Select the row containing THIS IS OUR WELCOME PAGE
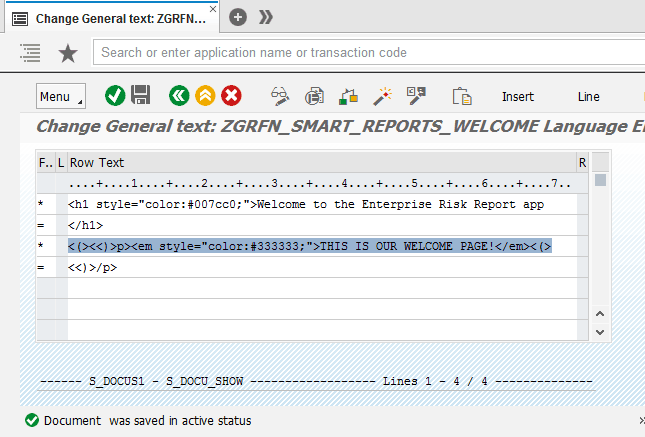The width and height of the screenshot is (645, 437). (x=310, y=246)
